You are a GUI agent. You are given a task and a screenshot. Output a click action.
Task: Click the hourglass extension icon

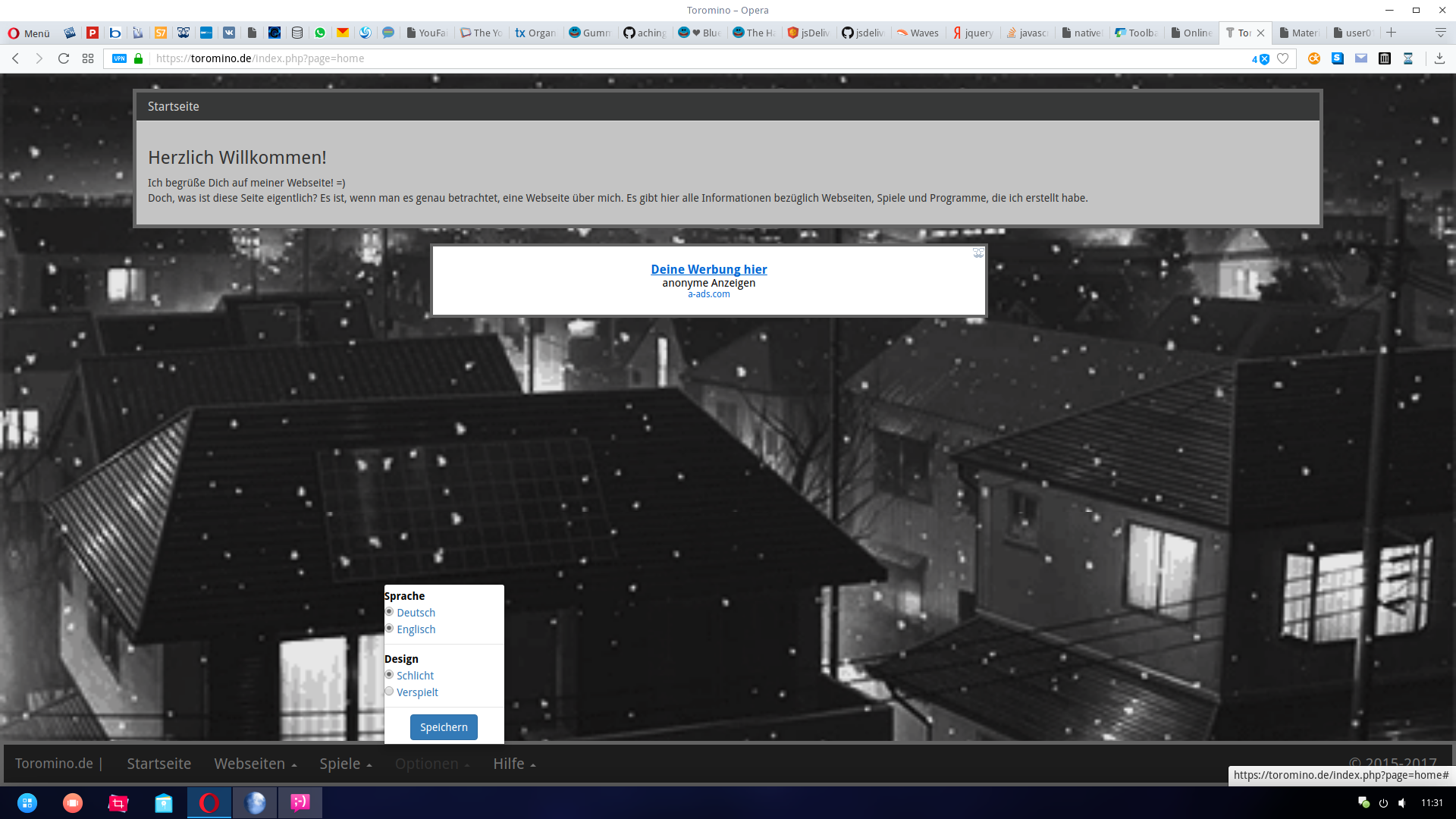(x=1408, y=58)
